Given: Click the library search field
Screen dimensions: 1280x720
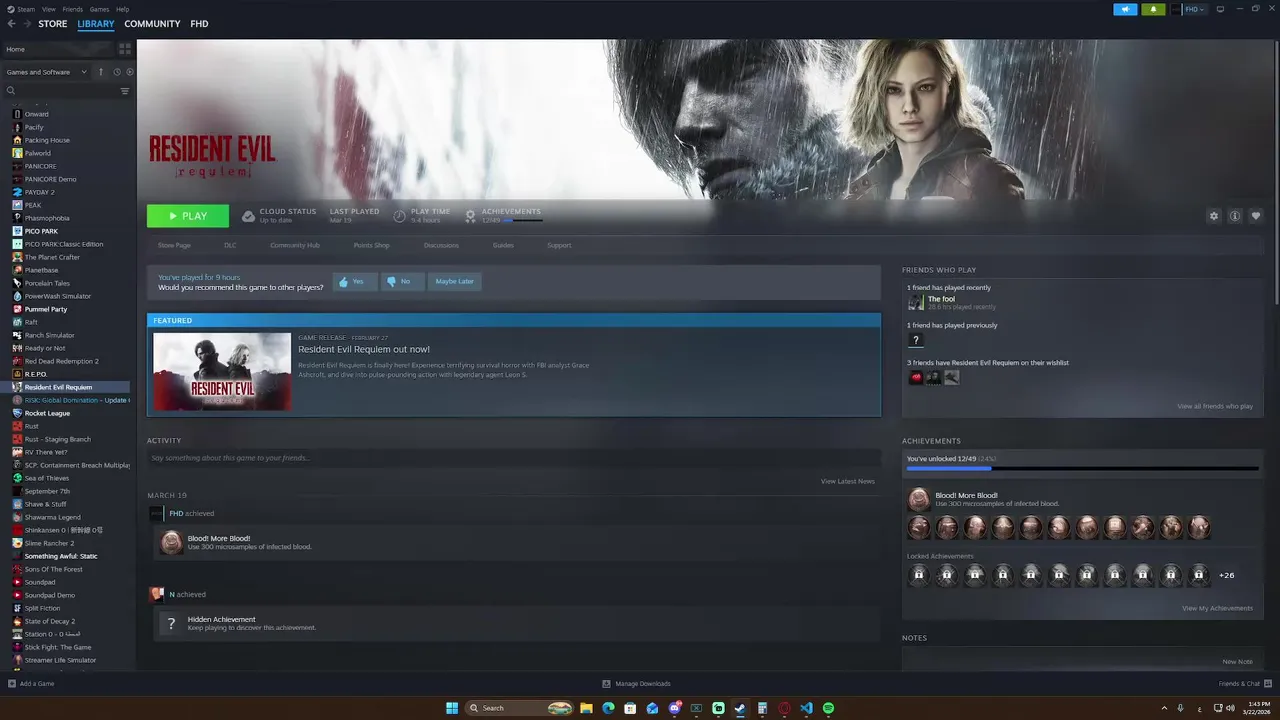Looking at the screenshot, I should pos(60,91).
